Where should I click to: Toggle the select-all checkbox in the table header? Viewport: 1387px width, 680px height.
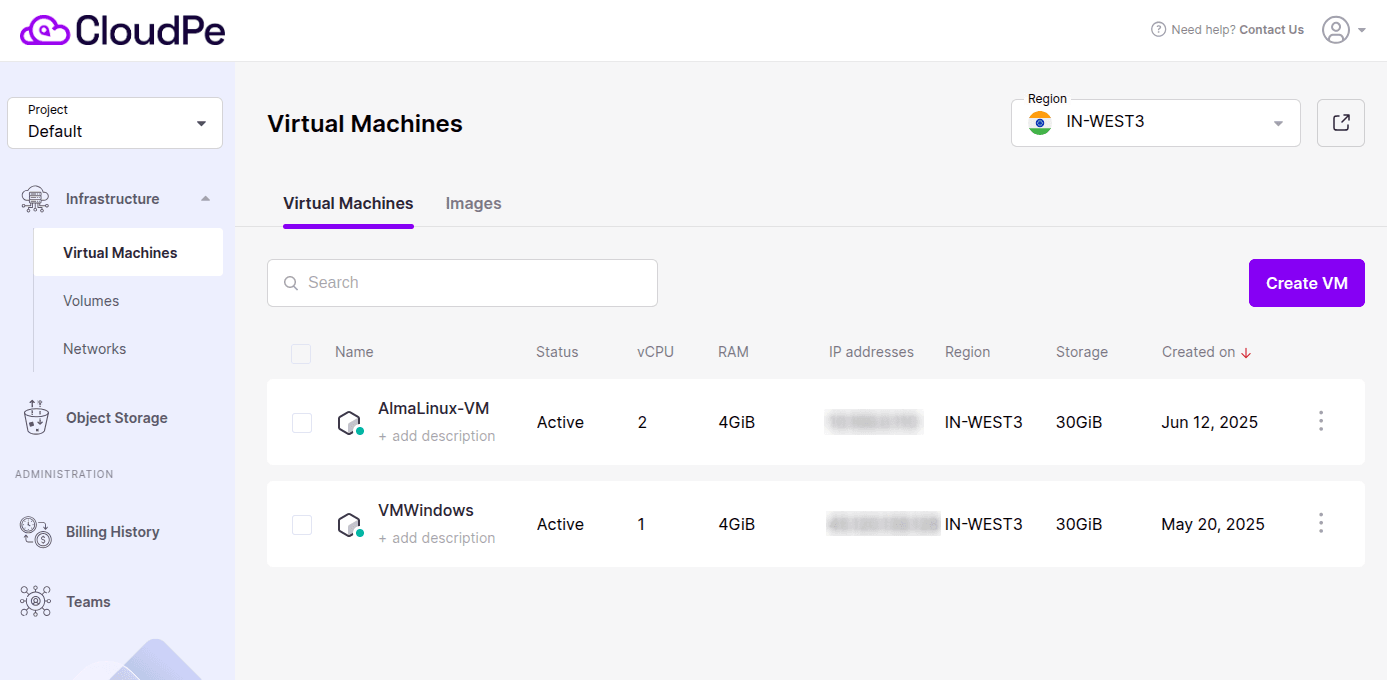[x=301, y=353]
